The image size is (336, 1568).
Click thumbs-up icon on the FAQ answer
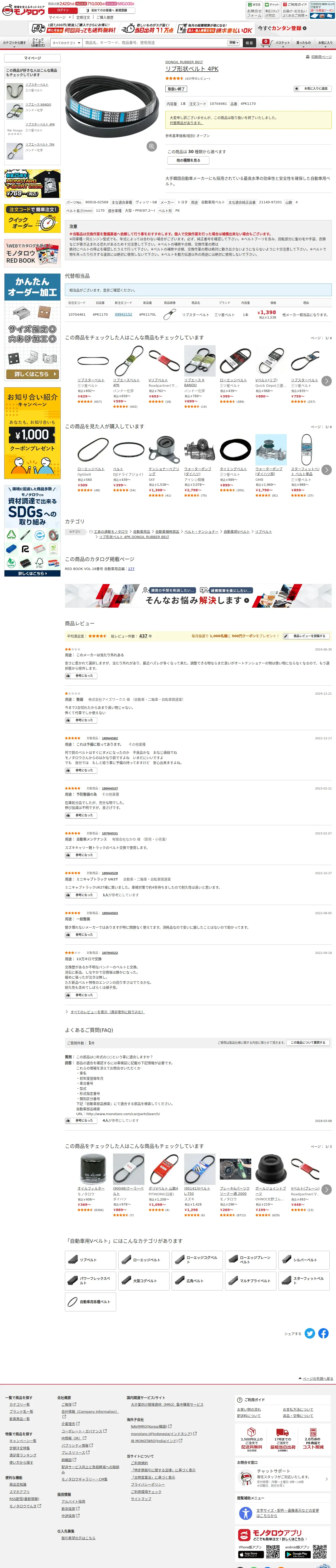click(x=68, y=1120)
